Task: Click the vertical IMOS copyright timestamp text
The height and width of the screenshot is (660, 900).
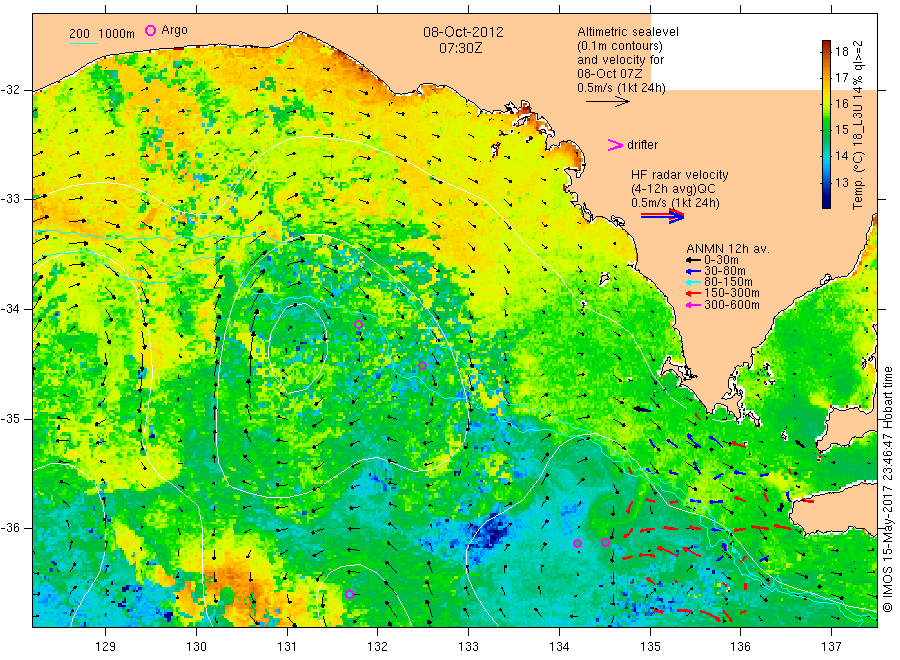Action: [x=888, y=490]
